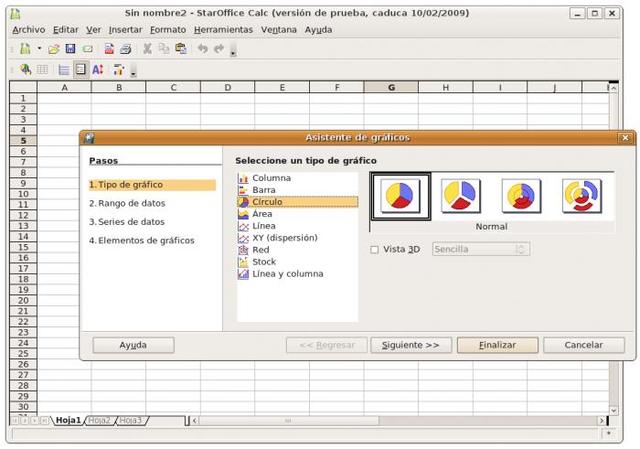Expand the standard toolbar overflow arrow

tap(233, 50)
